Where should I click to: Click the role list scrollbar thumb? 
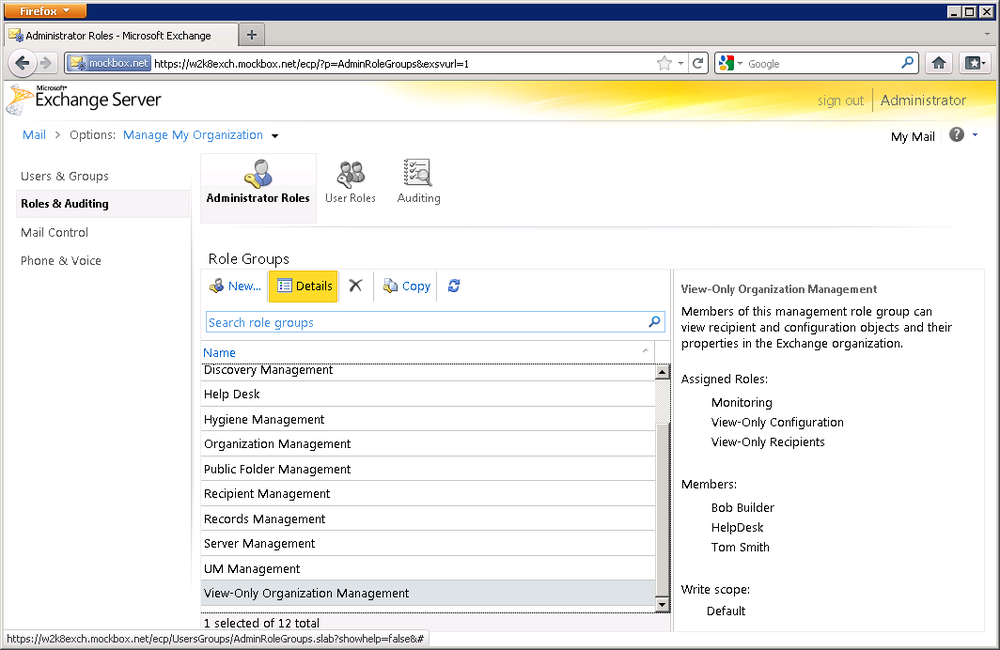(662, 508)
